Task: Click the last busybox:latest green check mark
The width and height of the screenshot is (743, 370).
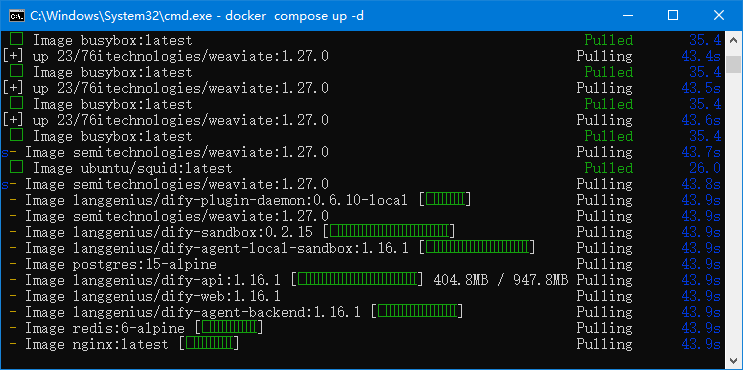Action: (17, 135)
